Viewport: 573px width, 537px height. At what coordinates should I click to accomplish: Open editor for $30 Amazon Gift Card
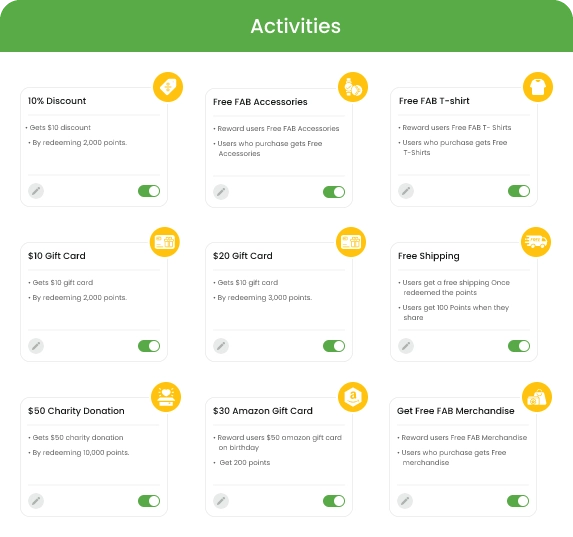221,501
